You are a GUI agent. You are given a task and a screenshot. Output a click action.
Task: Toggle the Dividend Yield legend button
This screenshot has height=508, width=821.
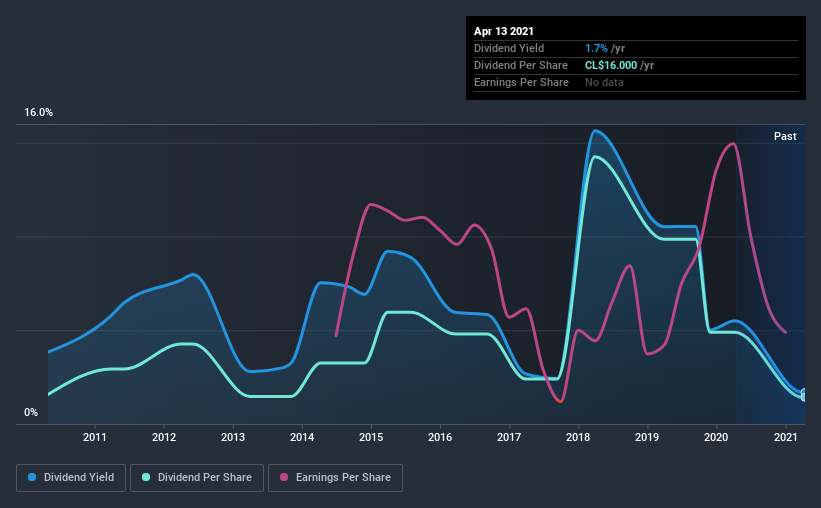[x=71, y=478]
